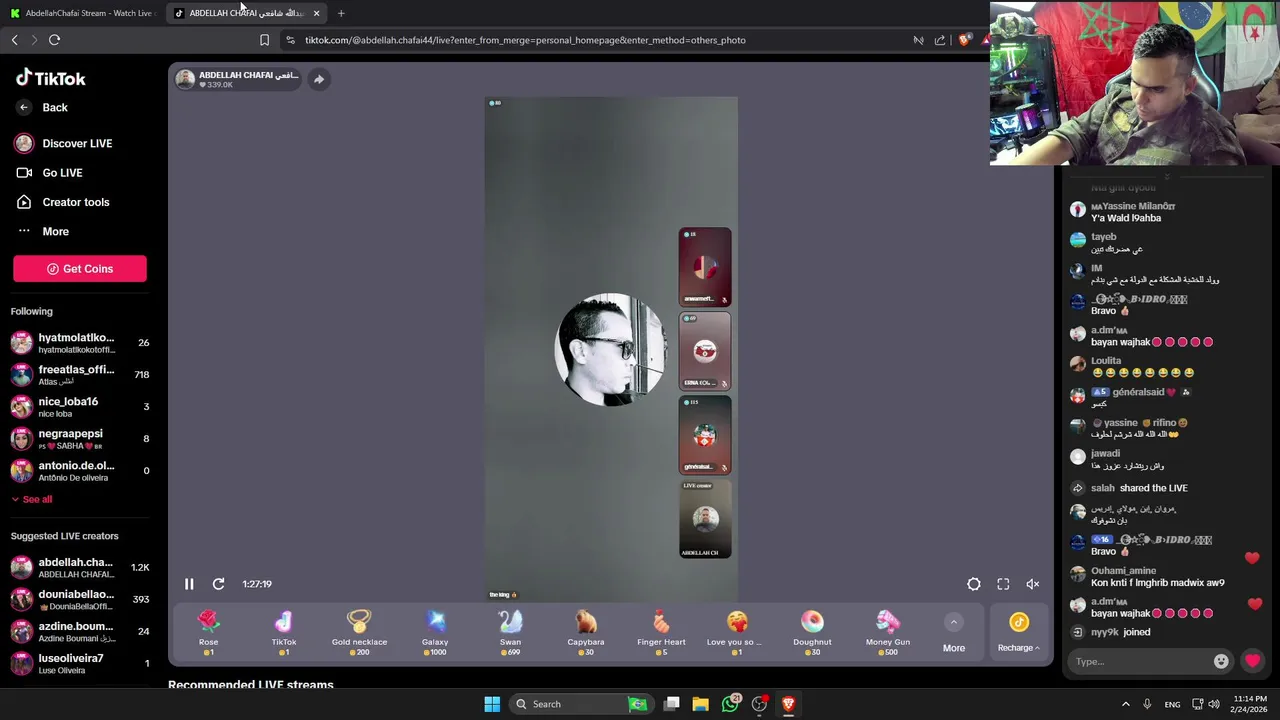Image resolution: width=1280 pixels, height=720 pixels.
Task: Open a new browser tab
Action: [x=341, y=13]
